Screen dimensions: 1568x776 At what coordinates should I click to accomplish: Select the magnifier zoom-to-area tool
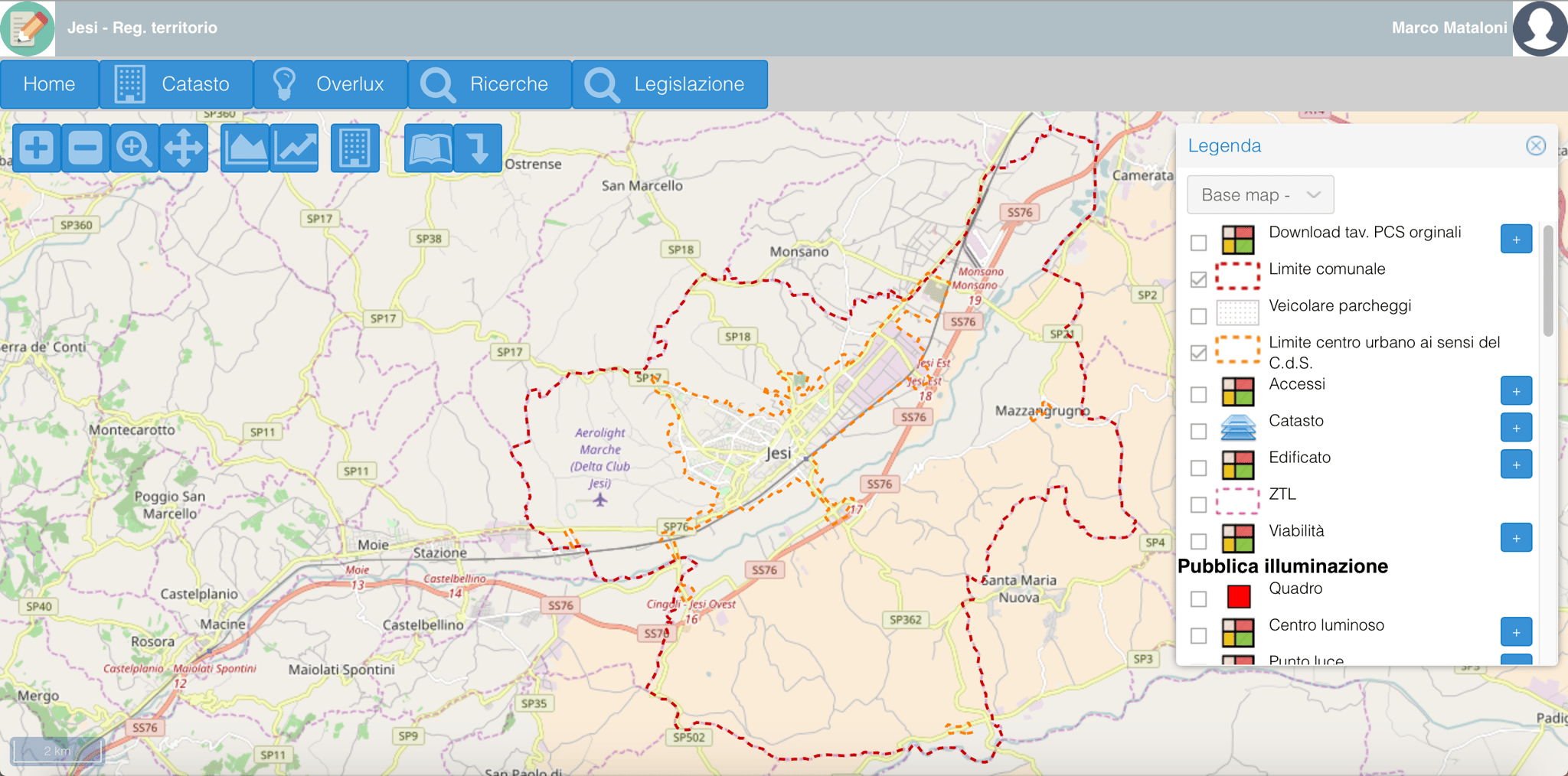(x=134, y=148)
